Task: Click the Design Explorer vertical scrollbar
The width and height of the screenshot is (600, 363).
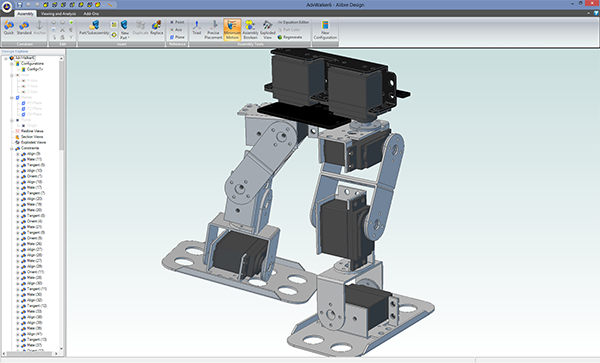Action: [x=61, y=203]
